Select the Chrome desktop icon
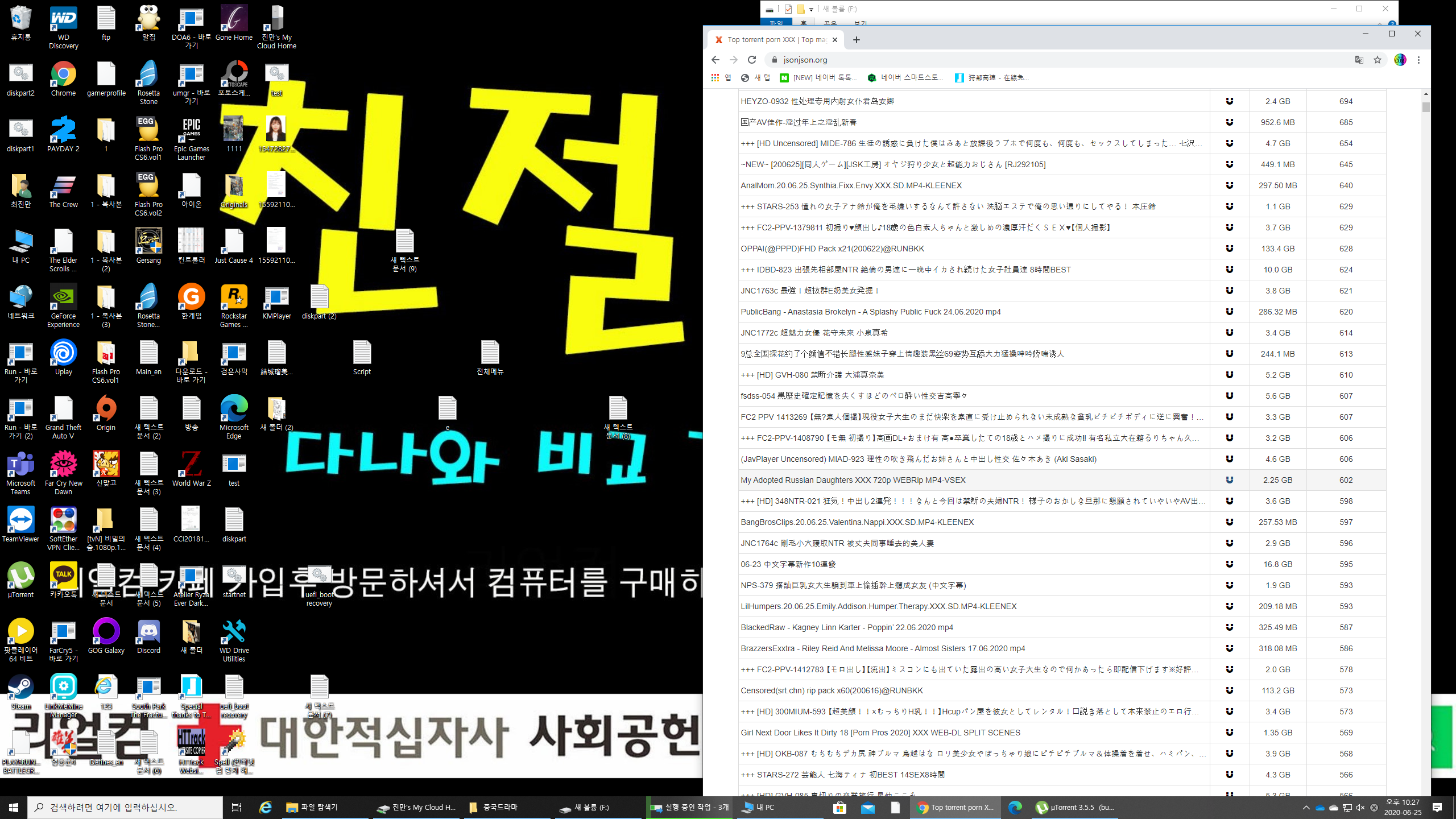 point(63,79)
